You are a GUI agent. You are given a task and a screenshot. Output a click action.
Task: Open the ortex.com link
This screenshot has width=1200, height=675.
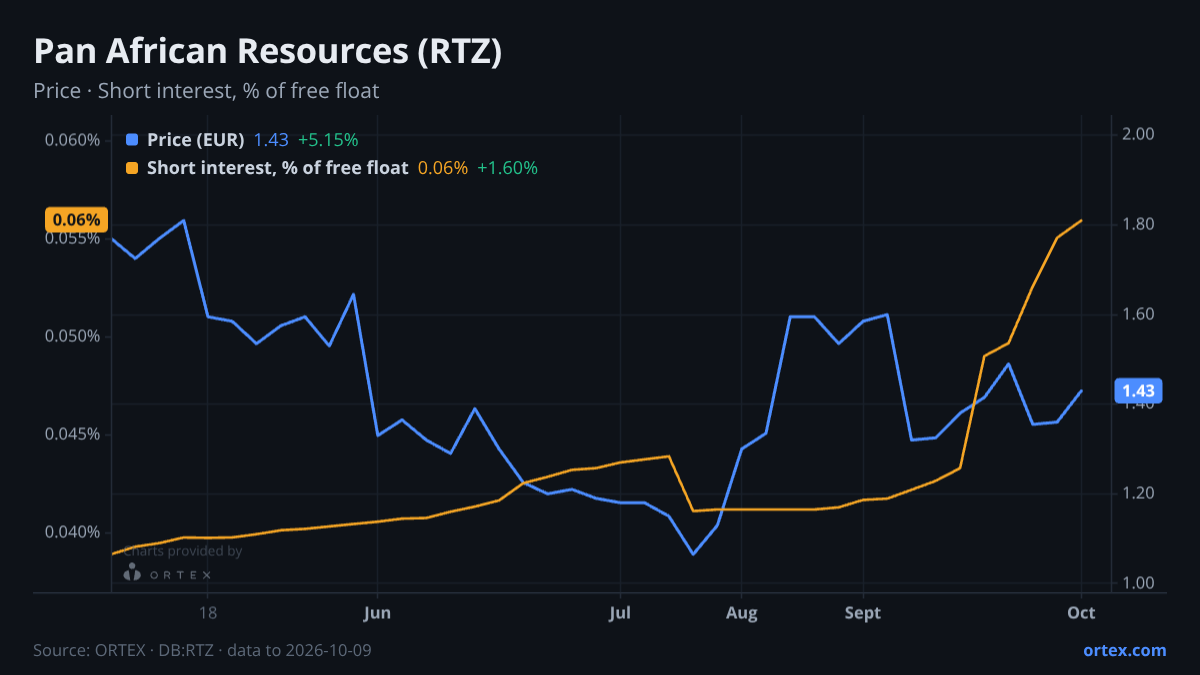(1125, 650)
